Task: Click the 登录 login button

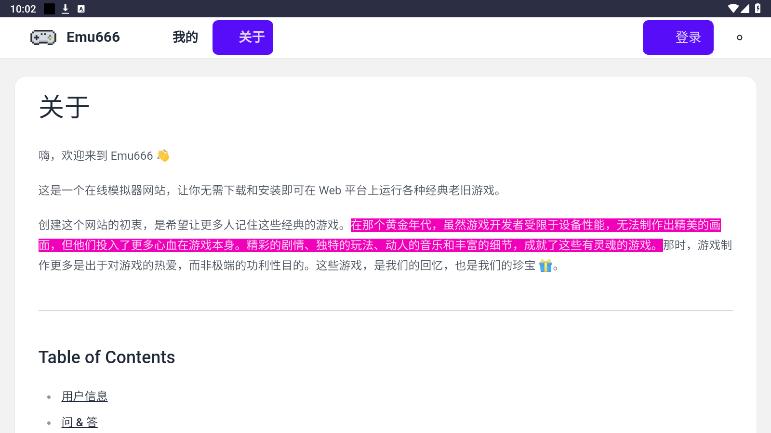Action: point(678,37)
